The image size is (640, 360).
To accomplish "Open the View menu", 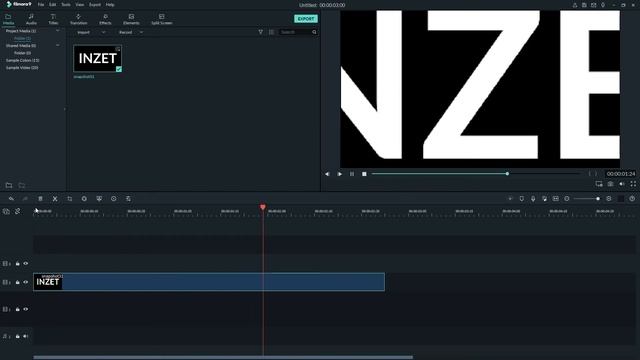I will pyautogui.click(x=80, y=5).
